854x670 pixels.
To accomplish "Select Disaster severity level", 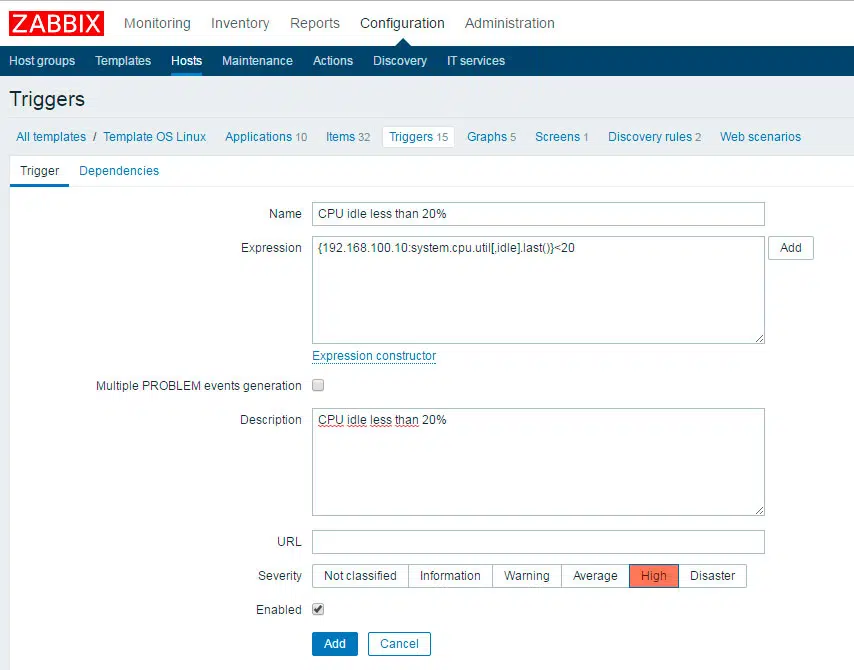I will (x=712, y=576).
